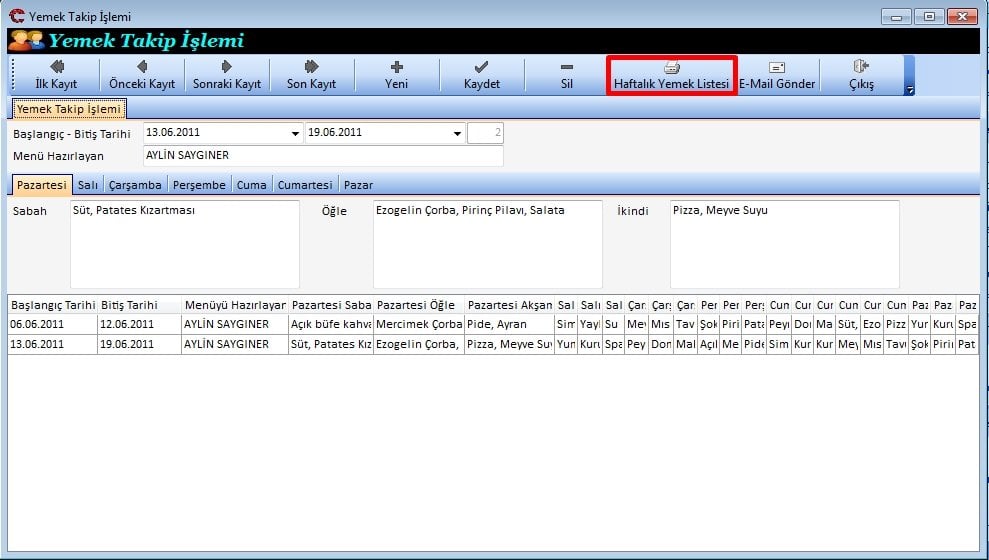Click the Başlangıç Tarihi column header
The width and height of the screenshot is (989, 560).
(52, 305)
